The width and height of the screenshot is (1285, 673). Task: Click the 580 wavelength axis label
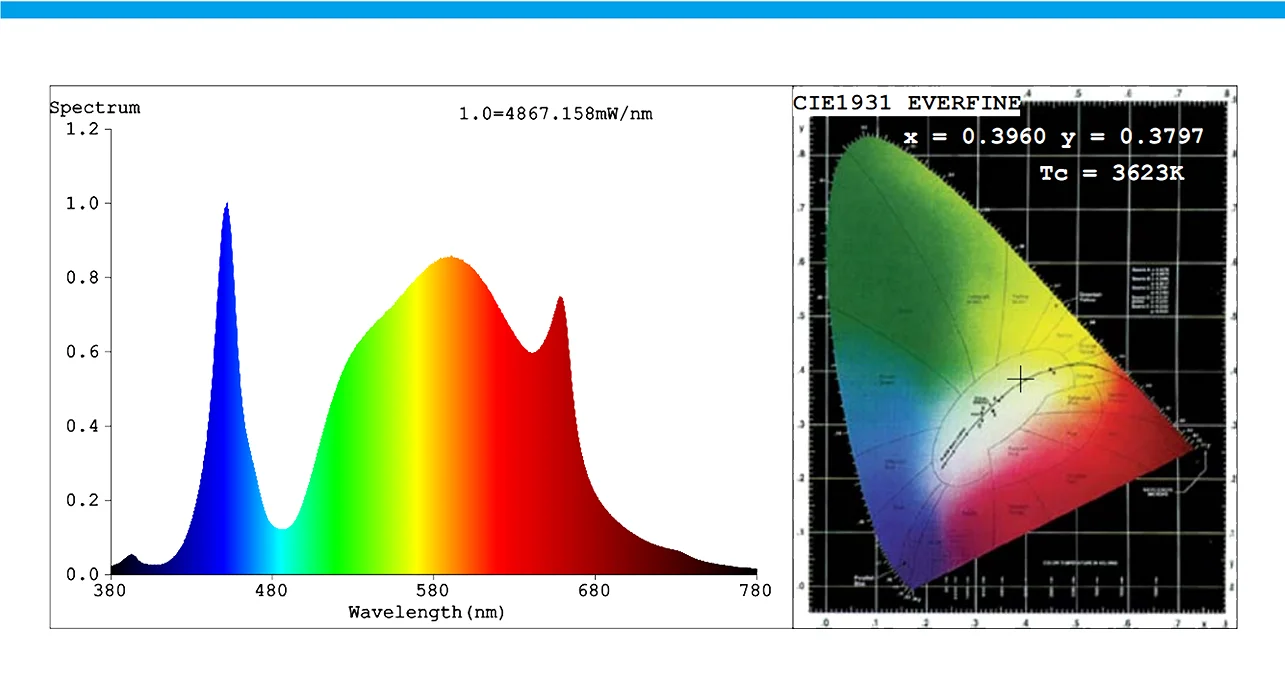click(x=433, y=591)
